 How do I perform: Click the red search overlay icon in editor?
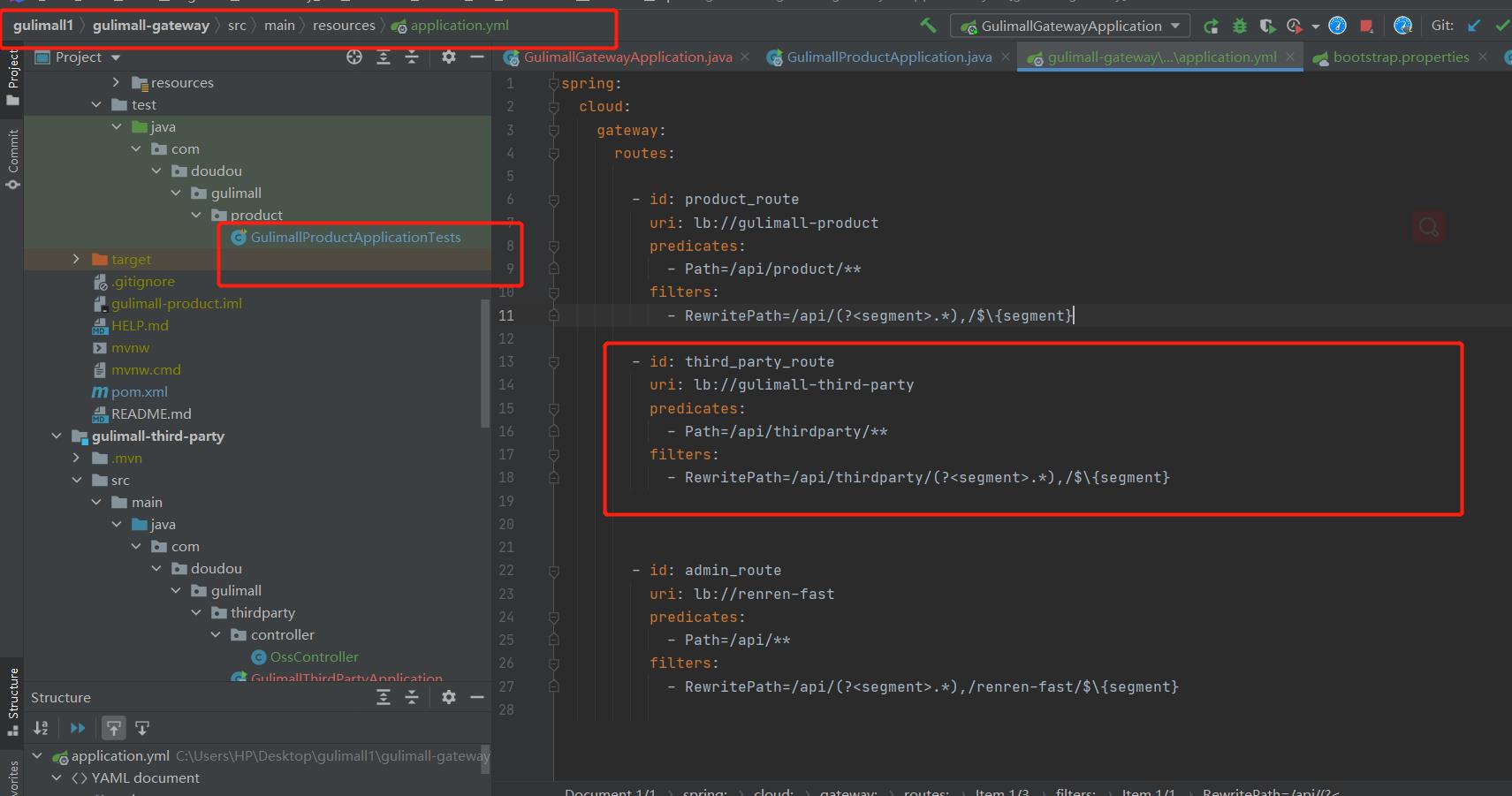[x=1428, y=228]
